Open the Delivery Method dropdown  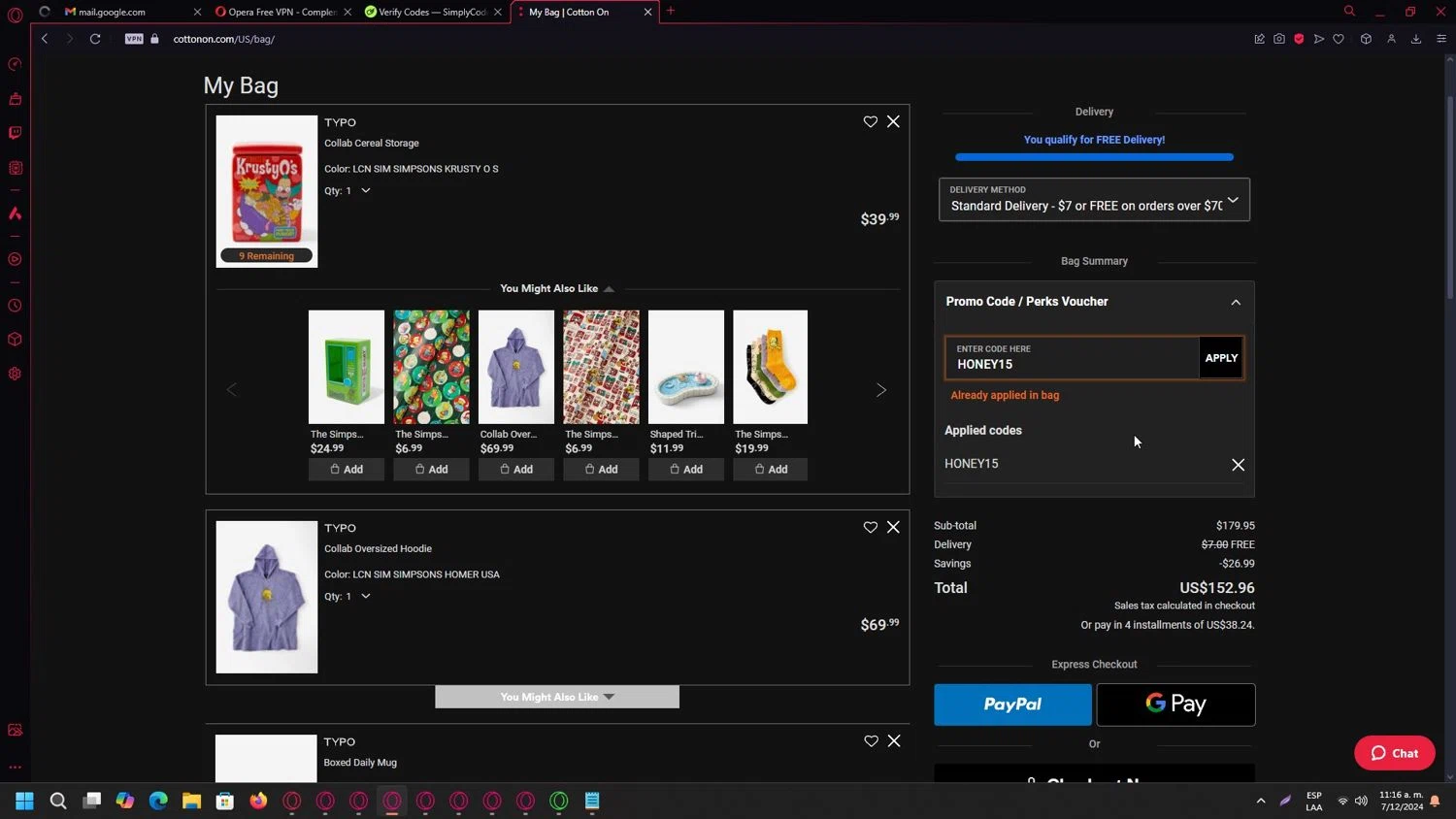click(1094, 199)
